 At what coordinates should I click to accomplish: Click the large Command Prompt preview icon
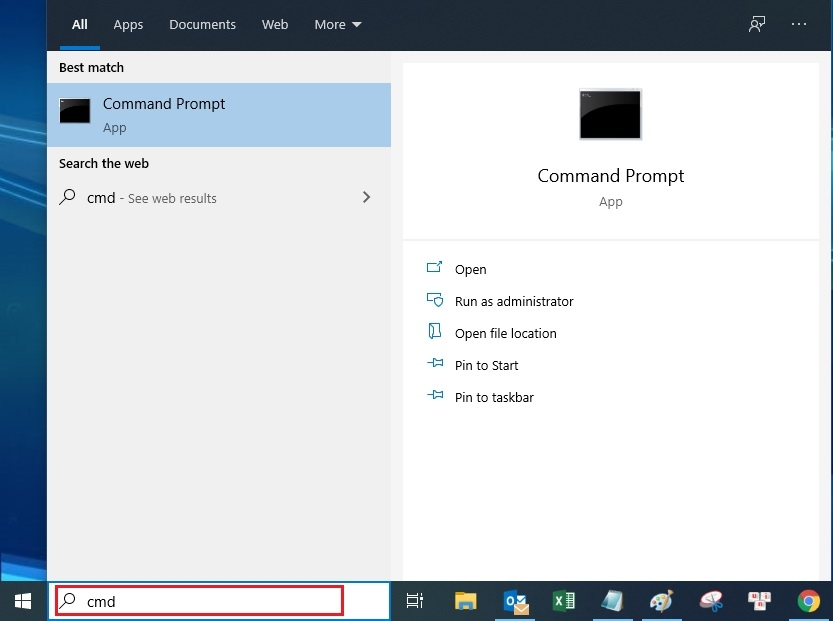click(610, 114)
